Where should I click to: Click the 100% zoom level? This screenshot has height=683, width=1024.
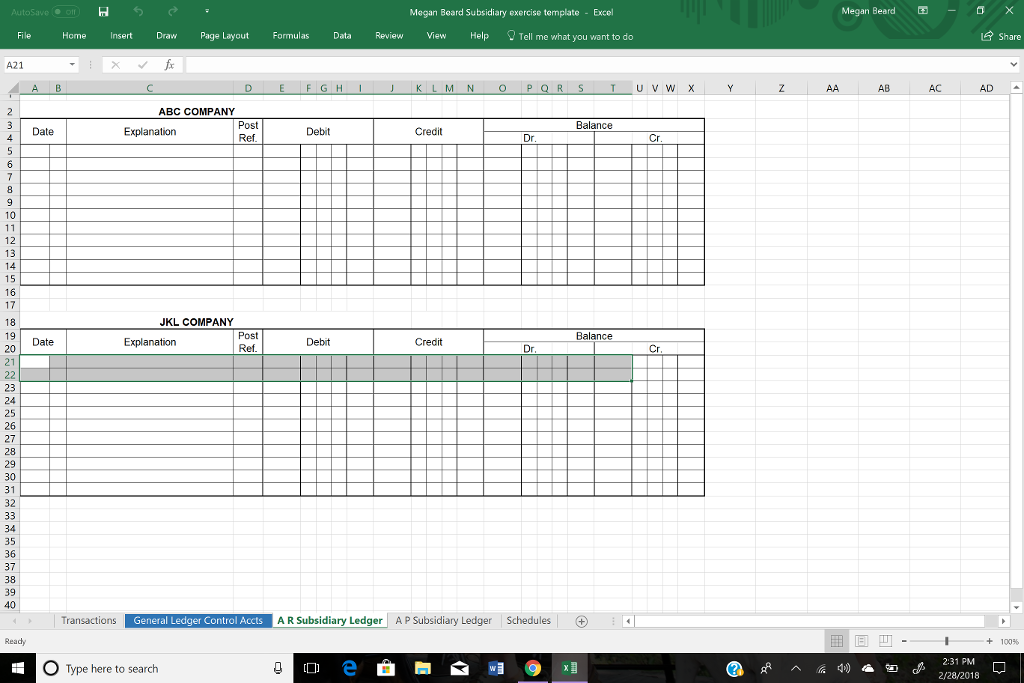[x=1009, y=642]
